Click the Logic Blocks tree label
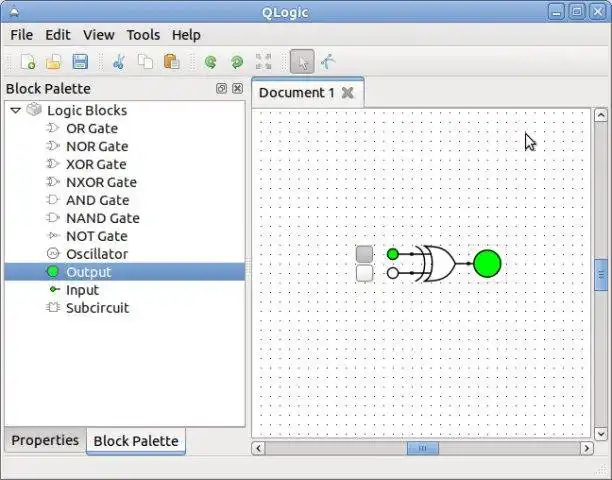 pyautogui.click(x=87, y=110)
